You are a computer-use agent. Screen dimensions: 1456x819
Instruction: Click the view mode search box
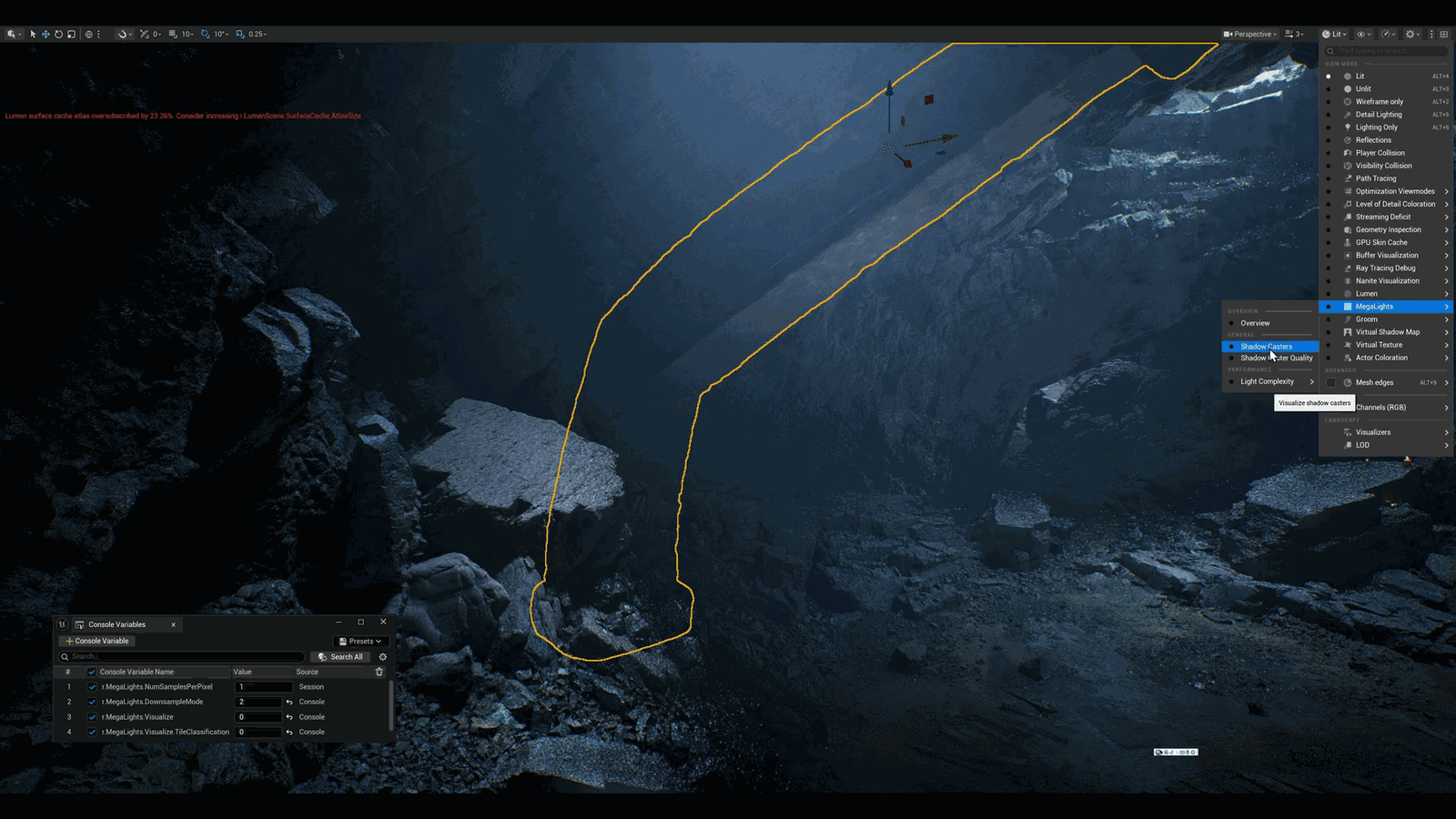(x=1387, y=51)
